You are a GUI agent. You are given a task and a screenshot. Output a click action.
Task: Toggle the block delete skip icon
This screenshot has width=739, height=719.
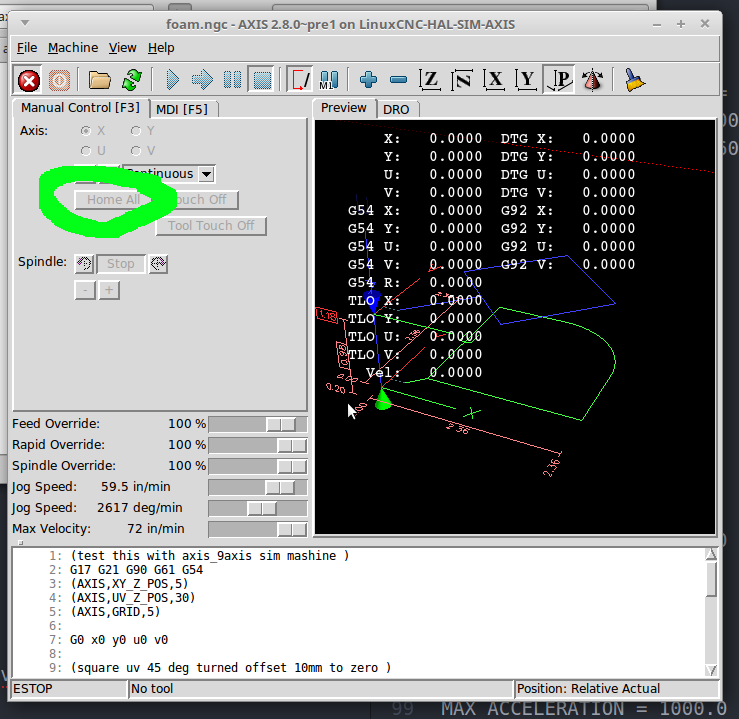(300, 80)
